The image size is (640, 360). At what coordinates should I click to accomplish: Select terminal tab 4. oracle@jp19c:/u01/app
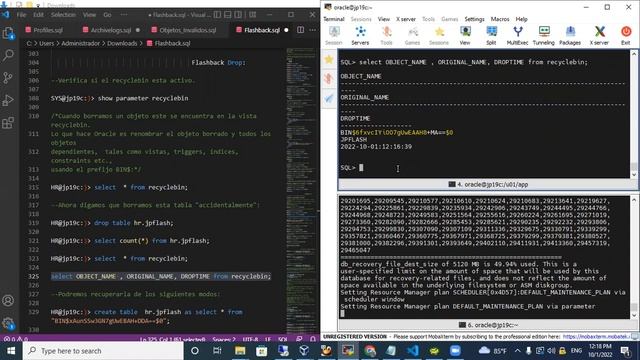coord(488,184)
